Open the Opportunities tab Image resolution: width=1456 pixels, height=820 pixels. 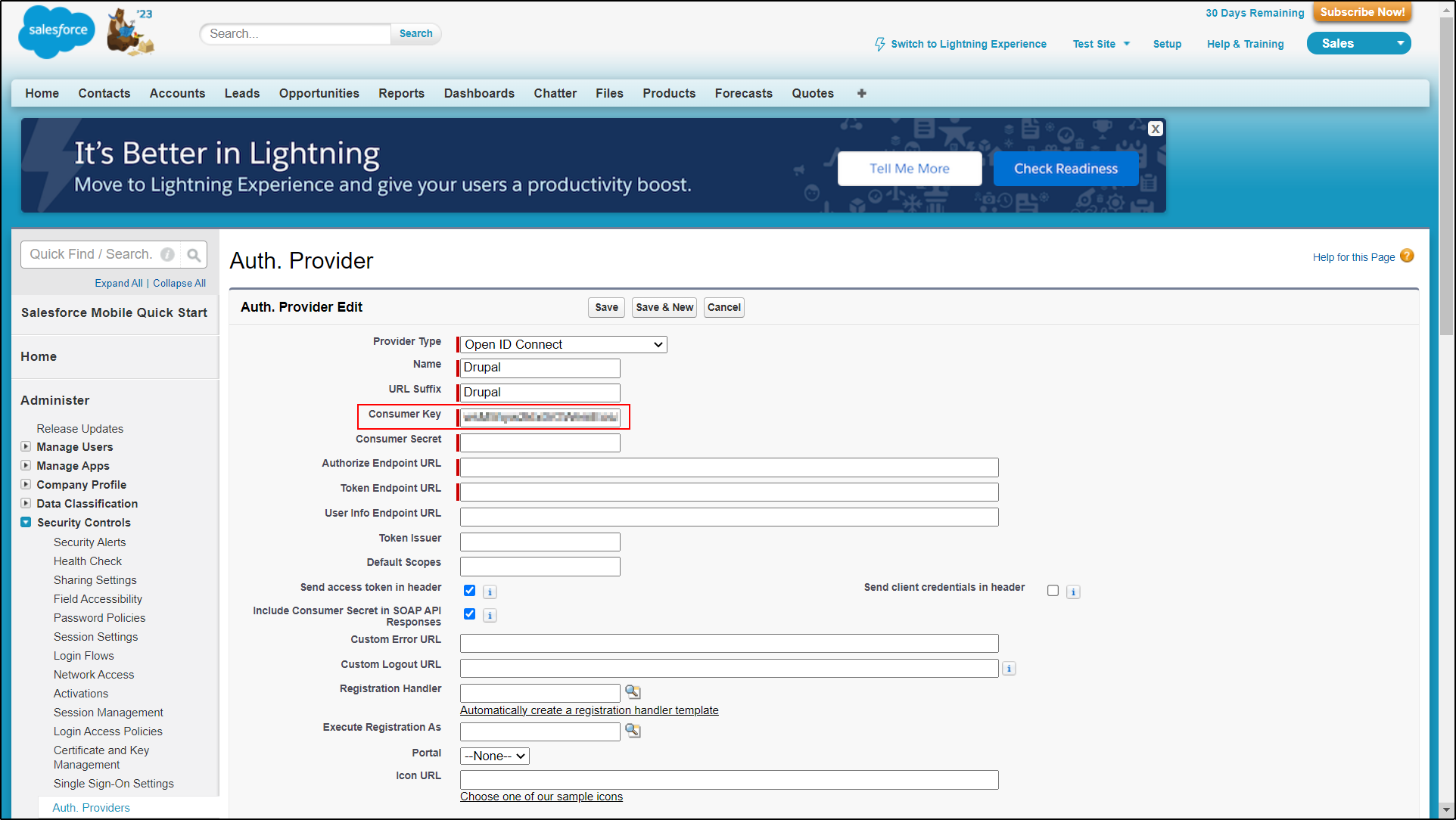tap(319, 93)
